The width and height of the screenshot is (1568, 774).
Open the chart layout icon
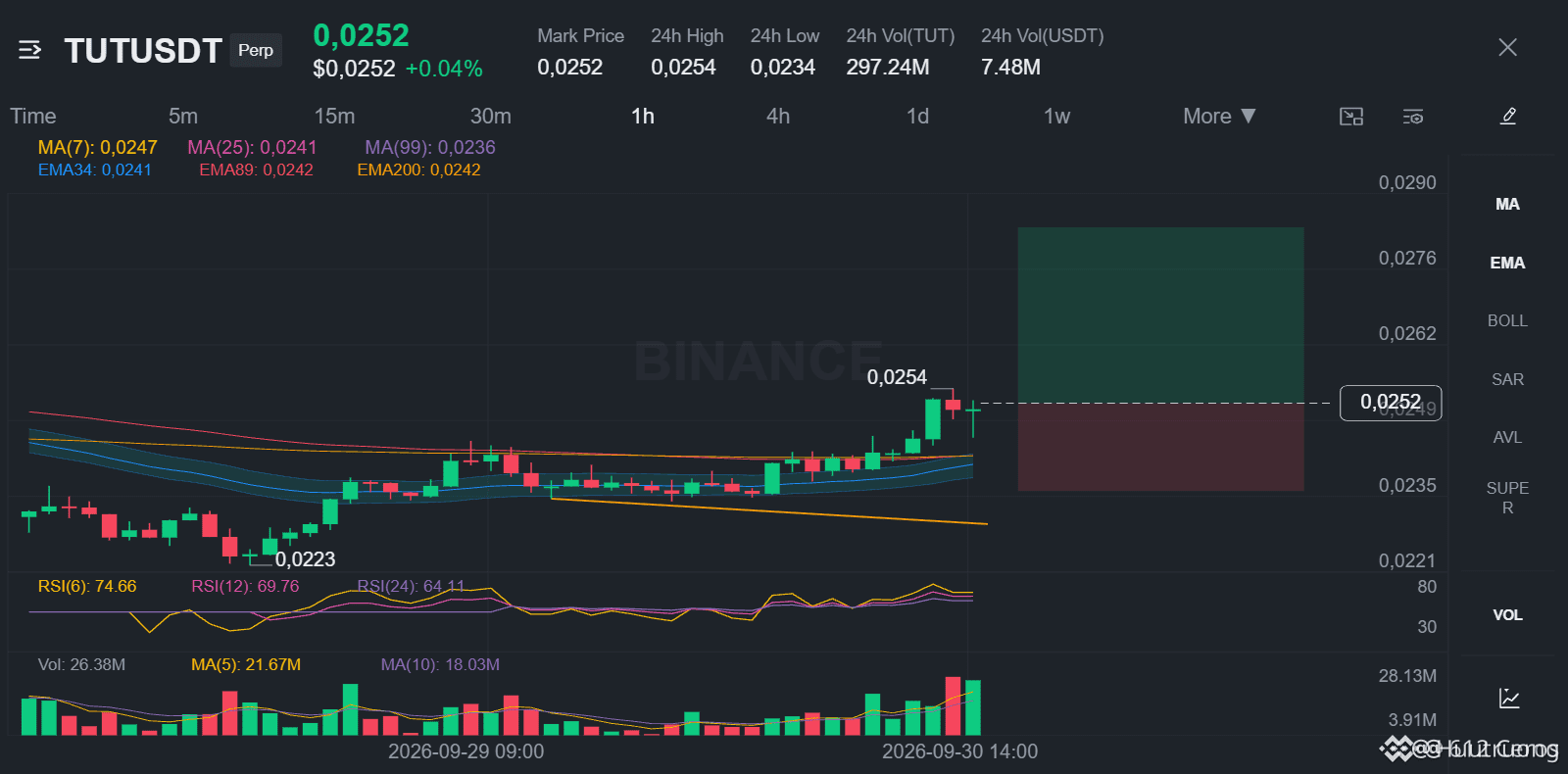click(x=1351, y=117)
